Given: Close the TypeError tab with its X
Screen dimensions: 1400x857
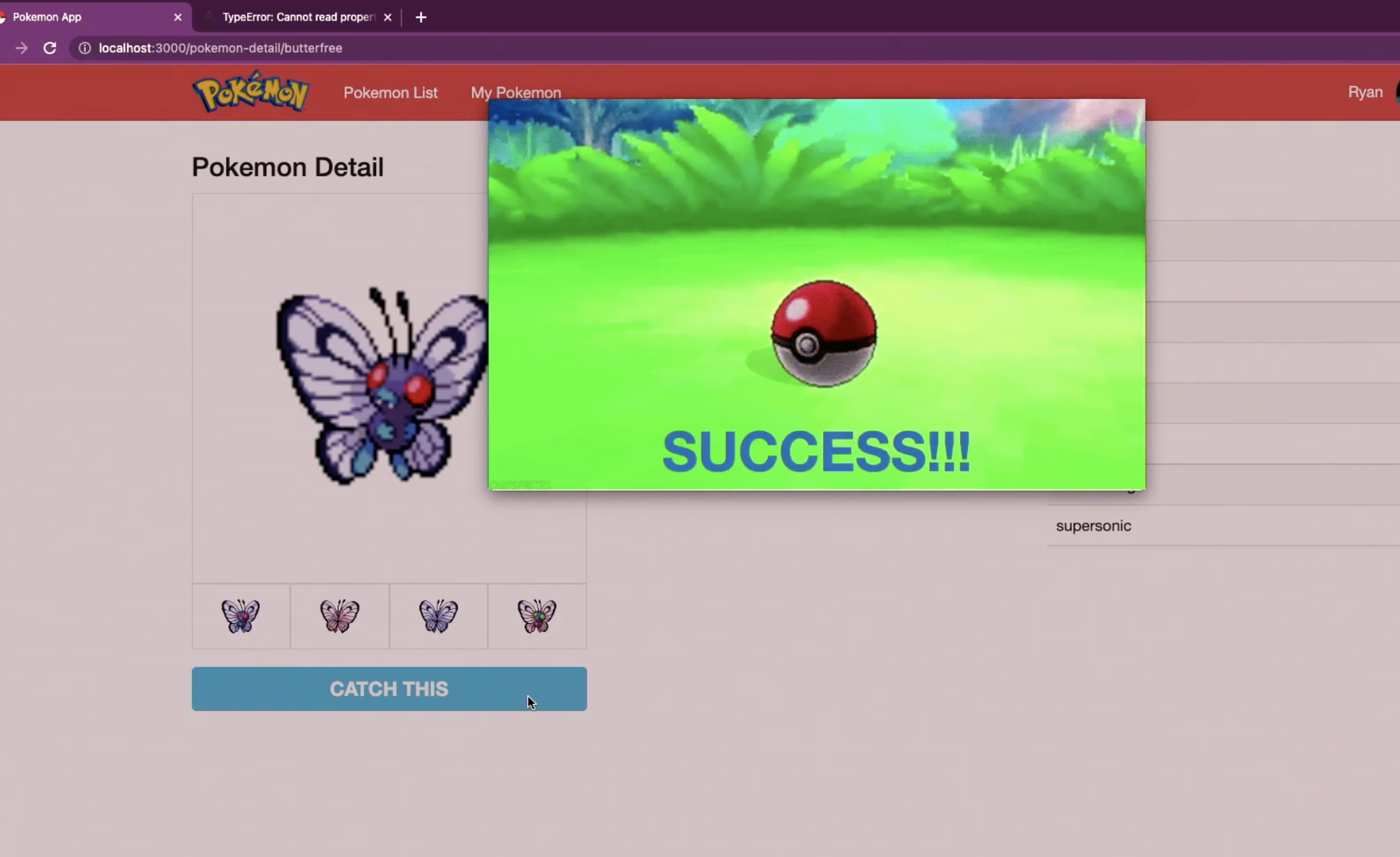Looking at the screenshot, I should pyautogui.click(x=387, y=17).
